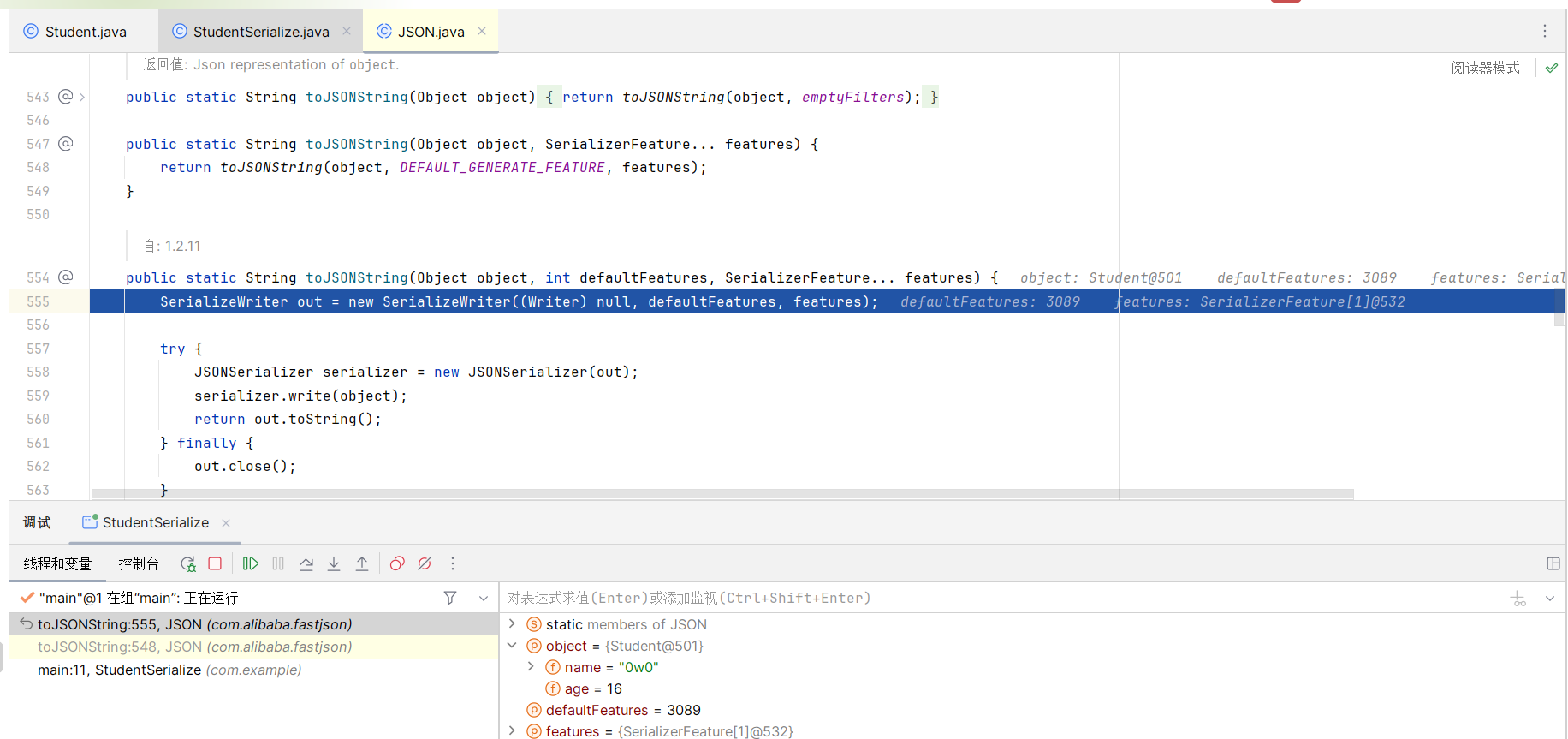Screen dimensions: 1568x739
Task: Open the 控制台 console tab
Action: pos(139,563)
